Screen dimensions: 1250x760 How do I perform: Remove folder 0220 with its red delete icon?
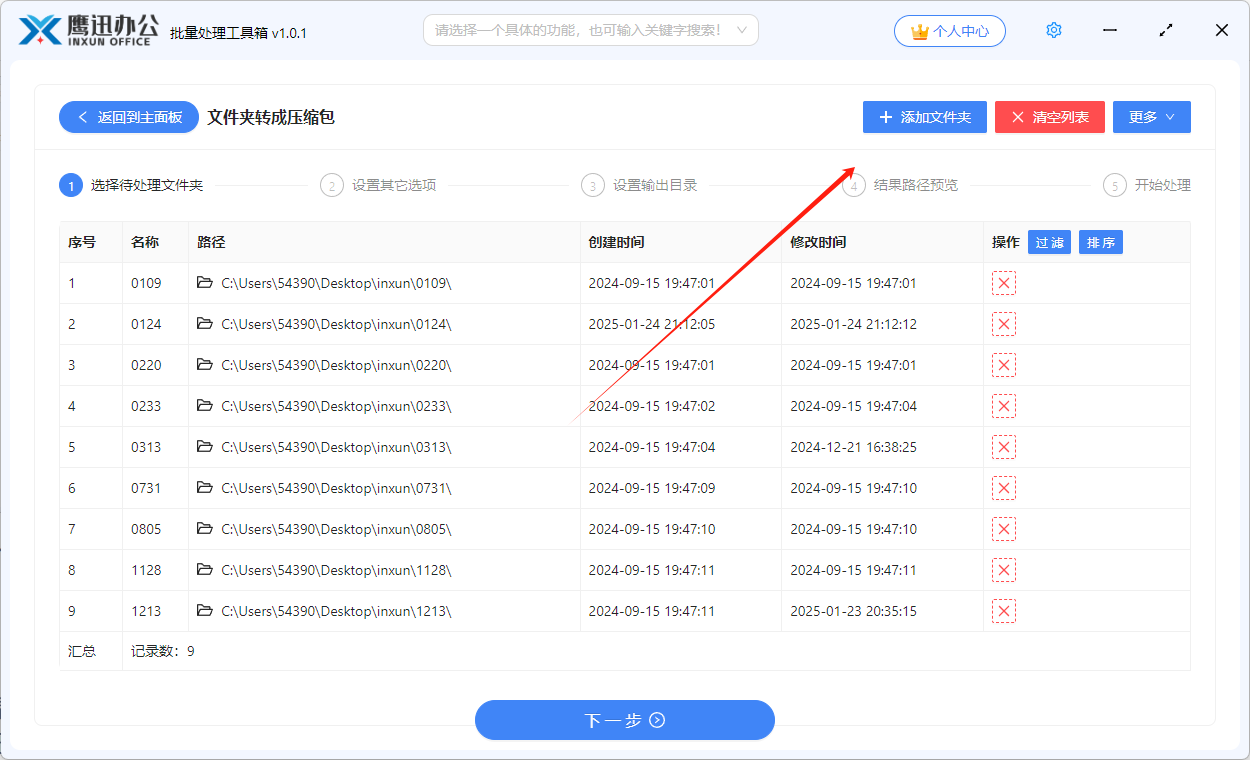[1004, 365]
